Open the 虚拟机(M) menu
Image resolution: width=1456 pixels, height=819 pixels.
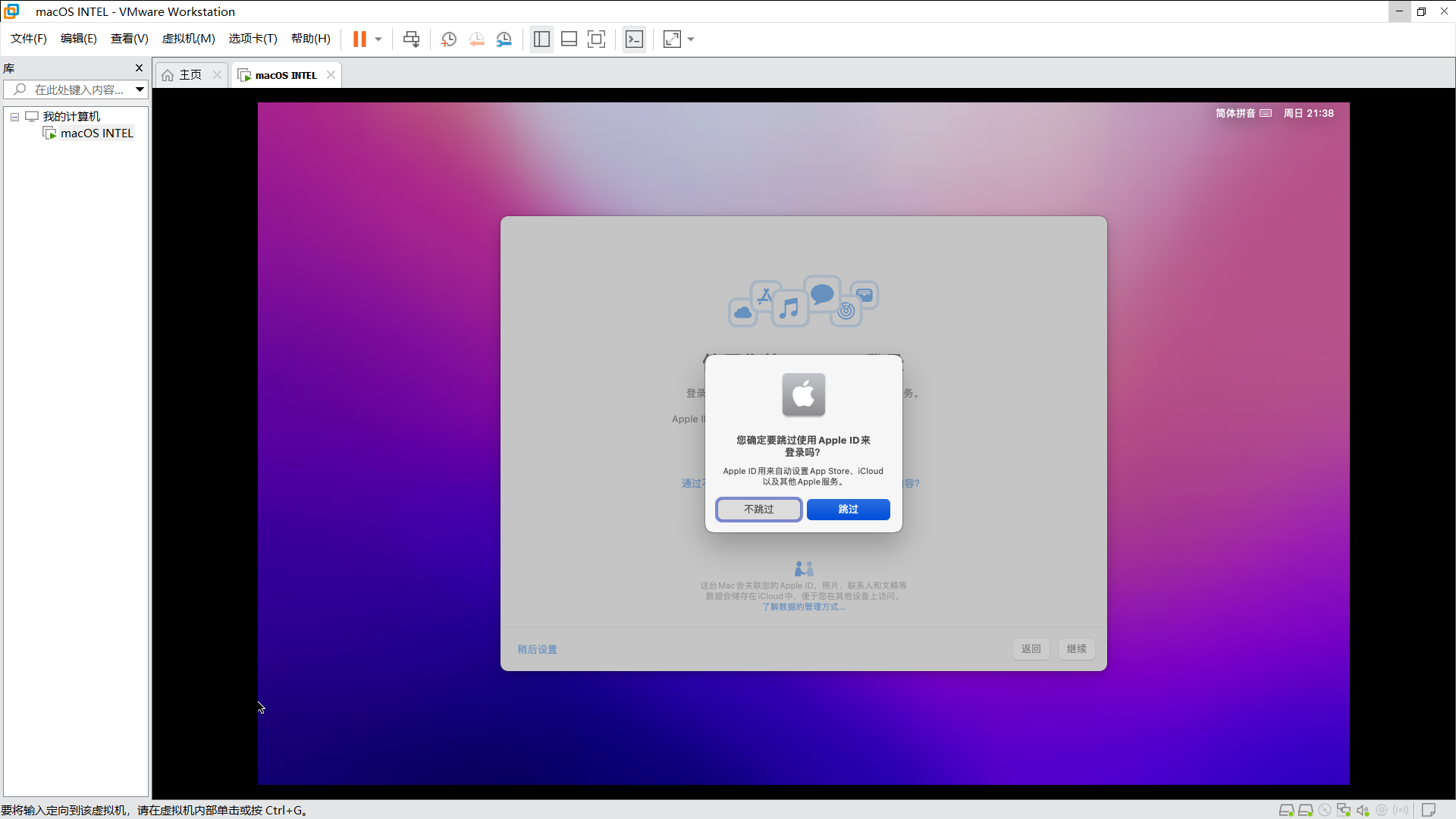click(188, 39)
